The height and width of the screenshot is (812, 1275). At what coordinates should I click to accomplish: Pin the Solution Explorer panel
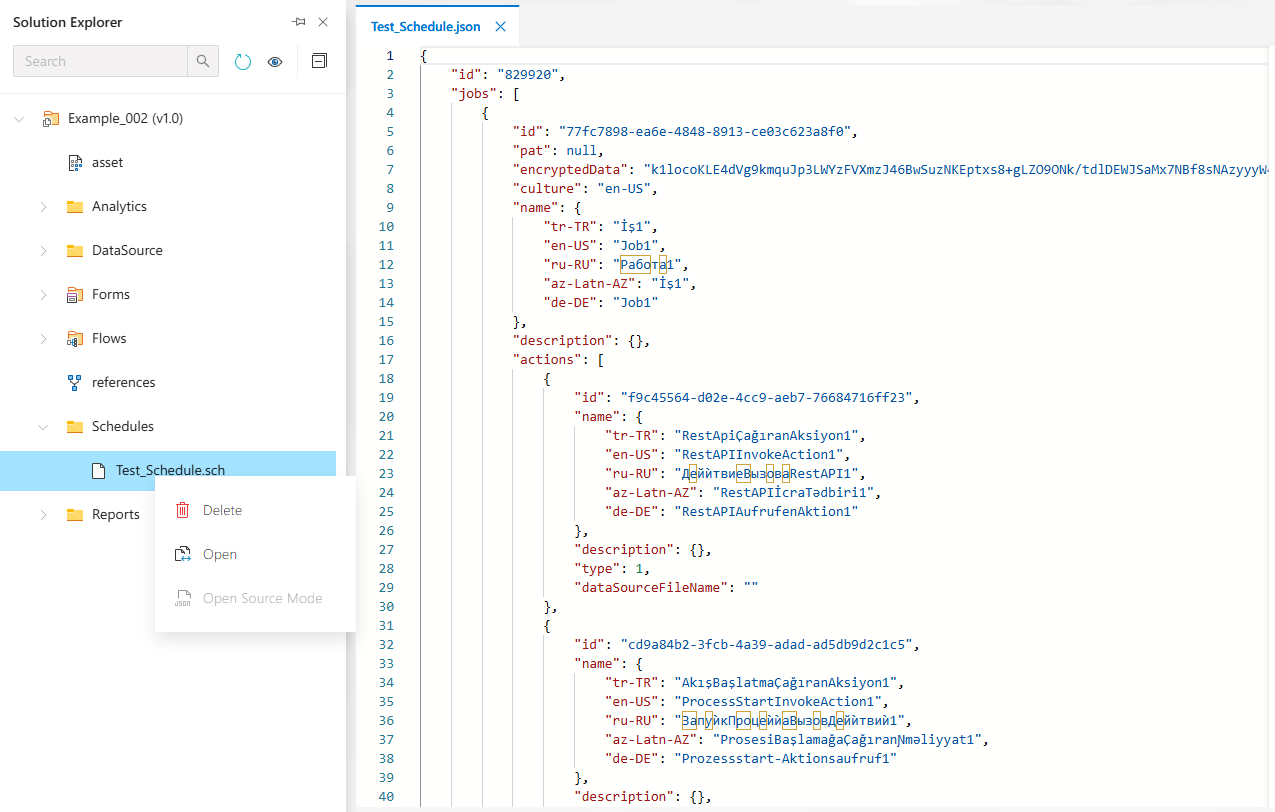(x=298, y=22)
